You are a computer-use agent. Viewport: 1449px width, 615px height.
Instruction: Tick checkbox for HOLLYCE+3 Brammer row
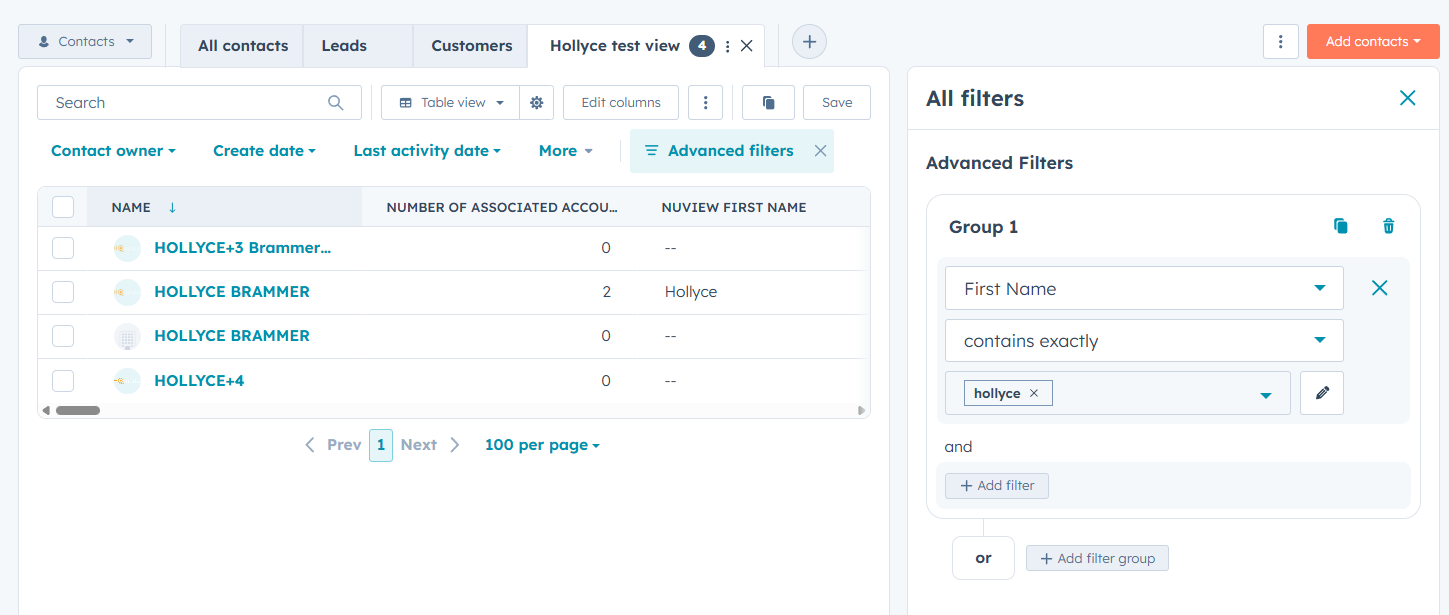pyautogui.click(x=63, y=248)
